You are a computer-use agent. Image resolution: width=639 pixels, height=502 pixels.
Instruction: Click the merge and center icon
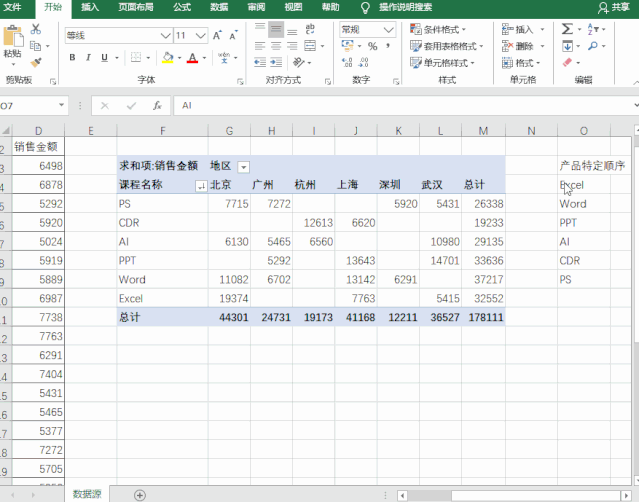click(310, 46)
